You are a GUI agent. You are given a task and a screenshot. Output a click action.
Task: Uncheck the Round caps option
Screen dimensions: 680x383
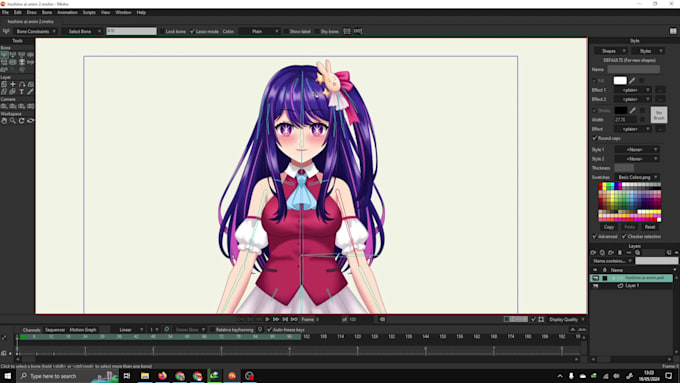595,138
